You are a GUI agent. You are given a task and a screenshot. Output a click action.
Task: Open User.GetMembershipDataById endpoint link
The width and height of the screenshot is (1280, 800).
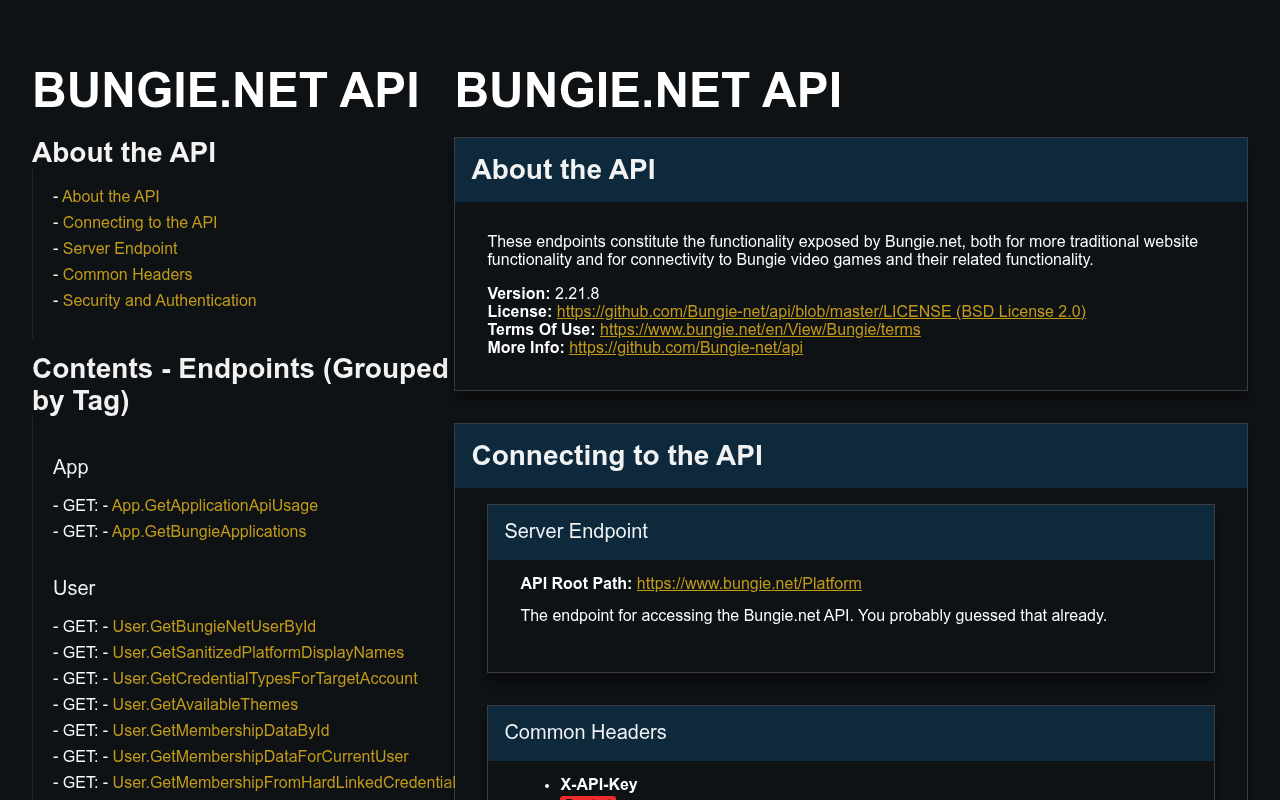coord(221,730)
